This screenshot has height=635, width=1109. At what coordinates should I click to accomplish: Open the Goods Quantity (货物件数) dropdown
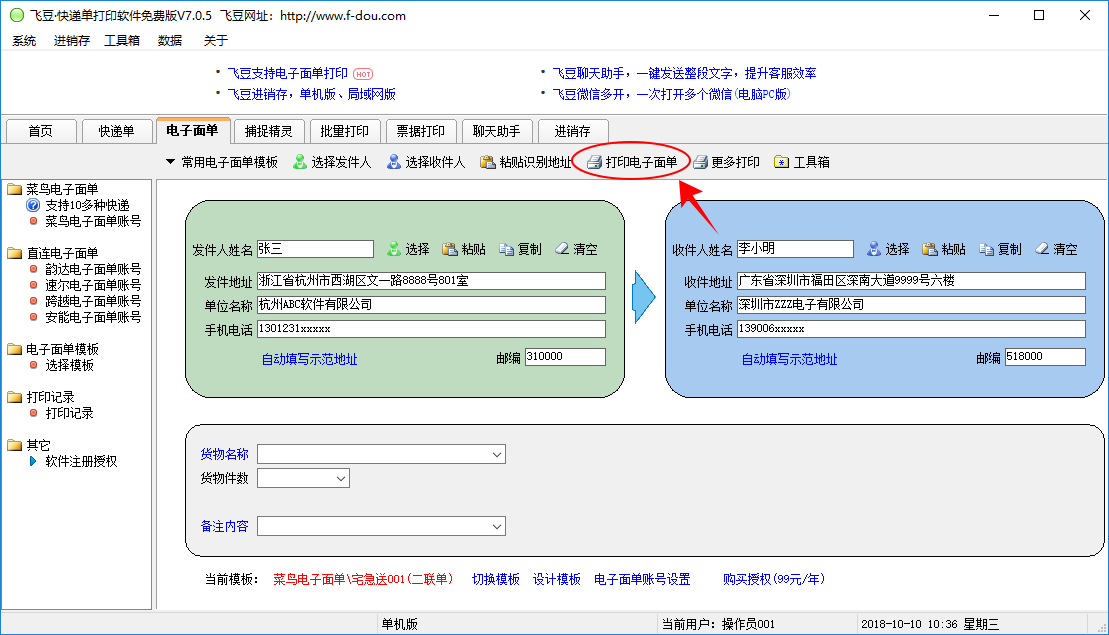(341, 479)
